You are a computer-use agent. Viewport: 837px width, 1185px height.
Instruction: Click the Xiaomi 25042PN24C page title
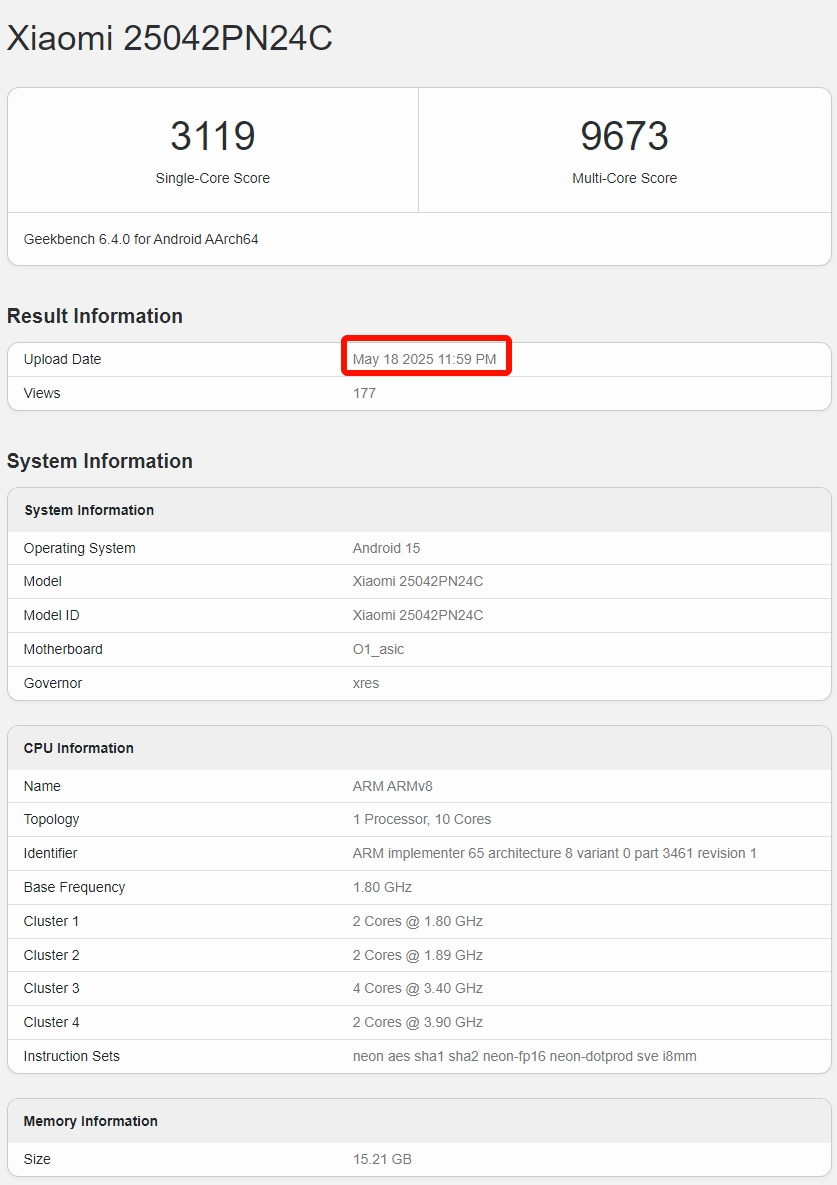coord(169,38)
